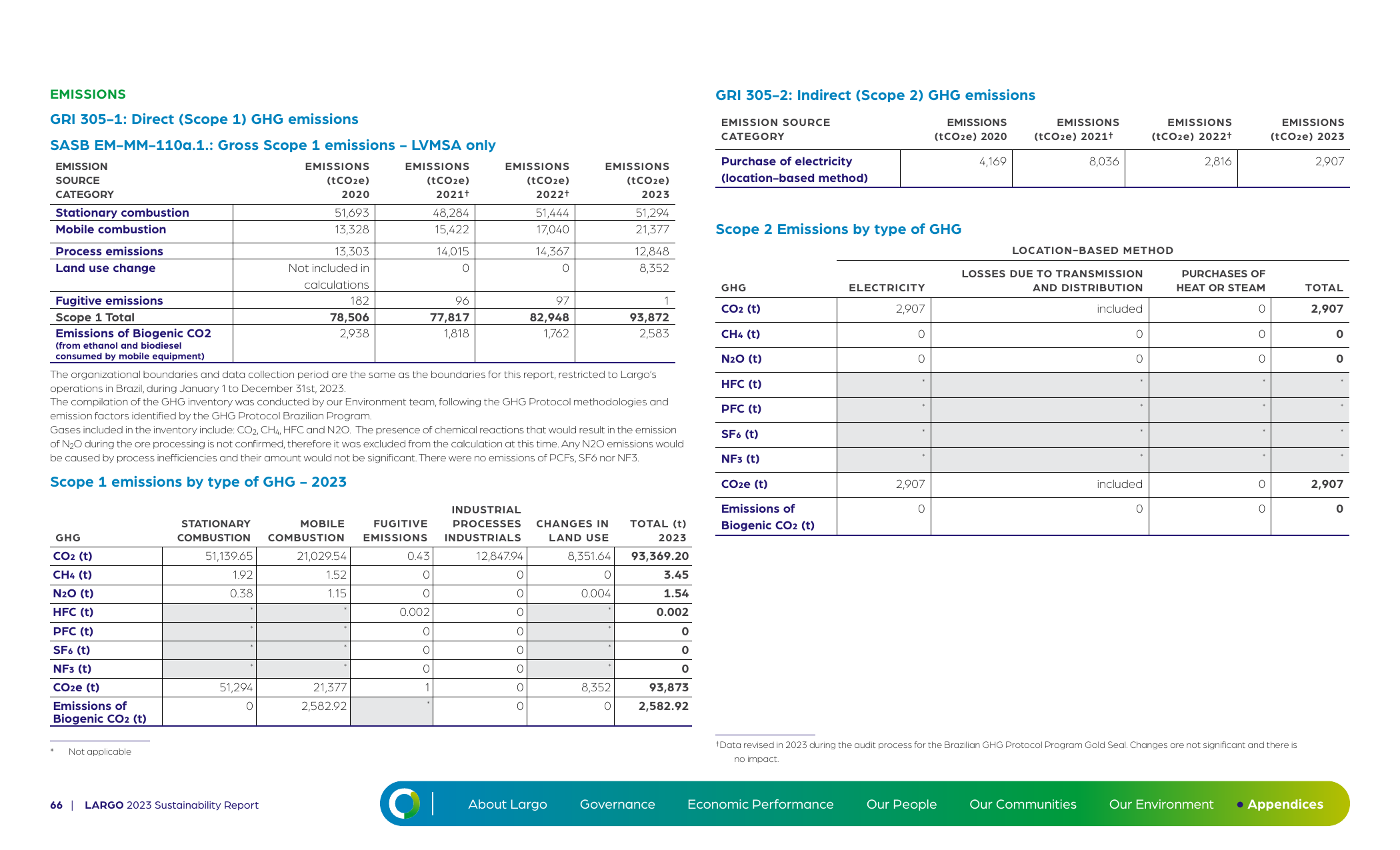This screenshot has height=850, width=1400.
Task: Select the green EMISSIONS section title
Action: [88, 94]
